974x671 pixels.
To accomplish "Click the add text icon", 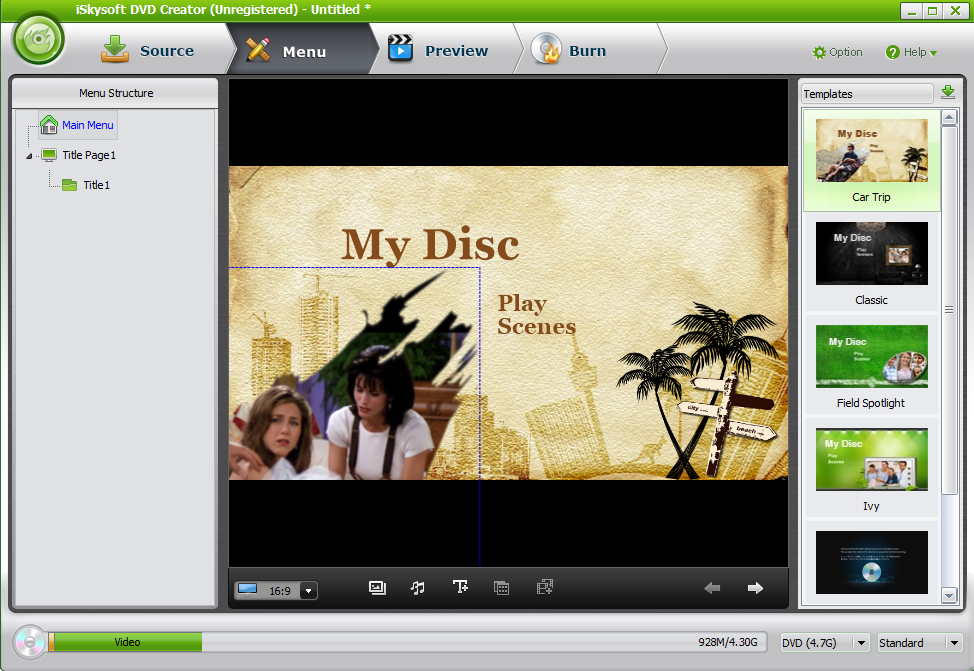I will (460, 588).
